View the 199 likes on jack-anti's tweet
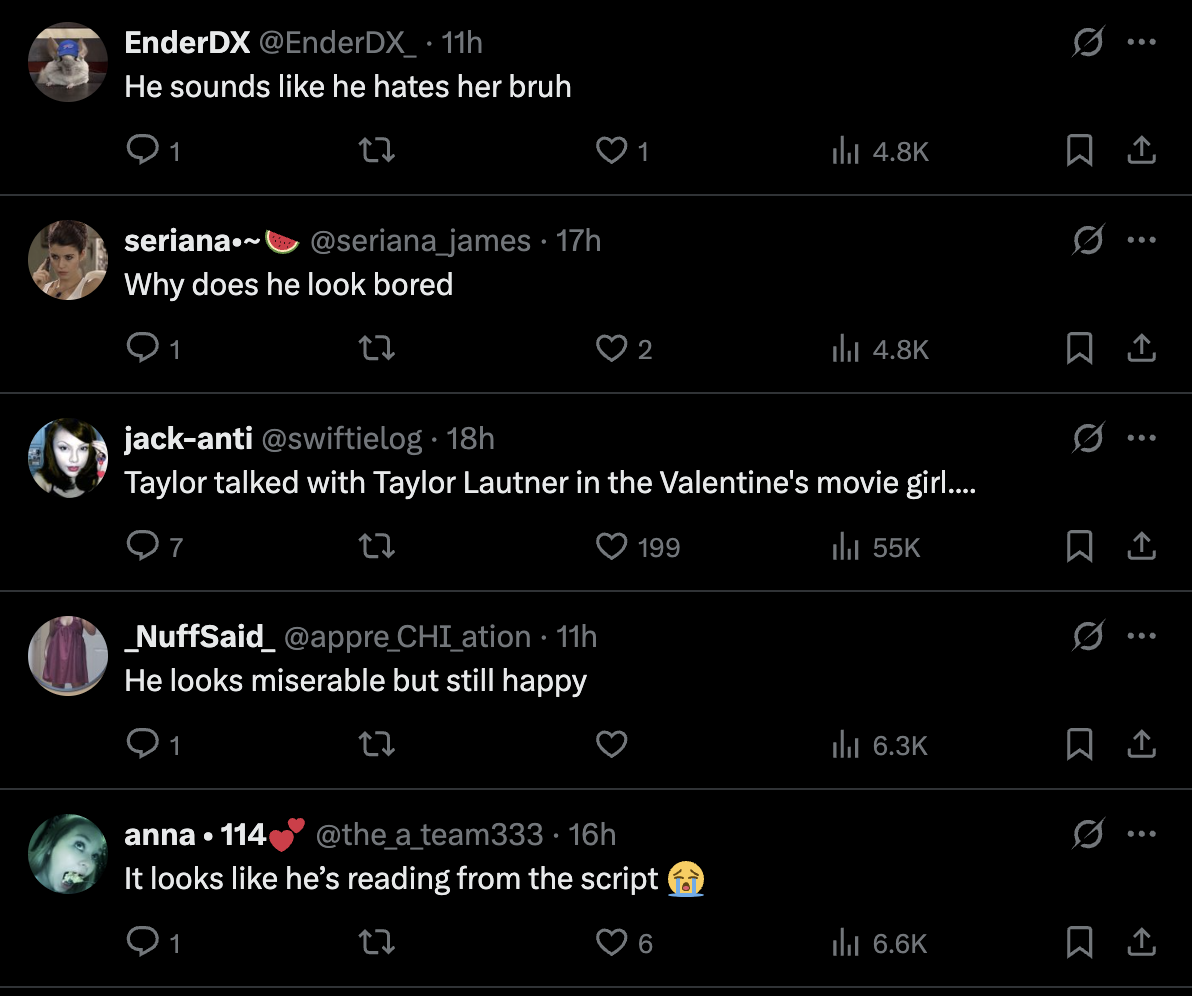The image size is (1192, 996). click(x=637, y=546)
